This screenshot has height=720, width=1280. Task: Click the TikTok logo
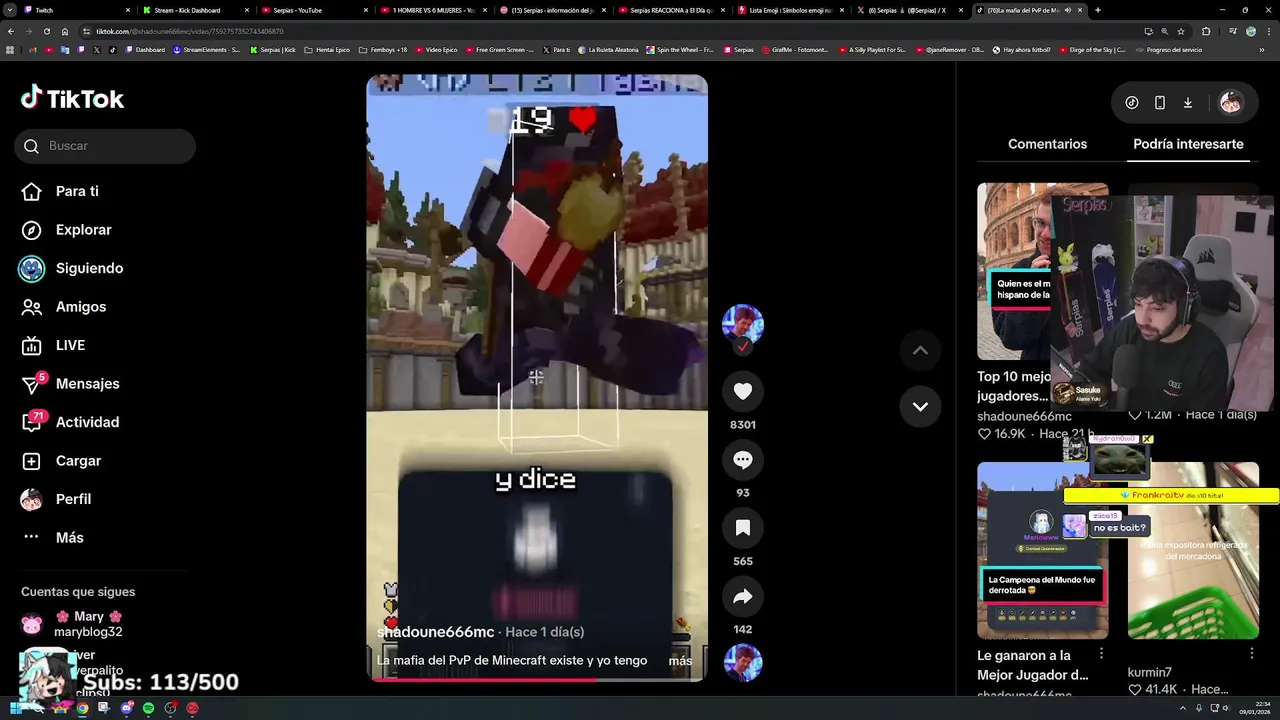[x=72, y=98]
